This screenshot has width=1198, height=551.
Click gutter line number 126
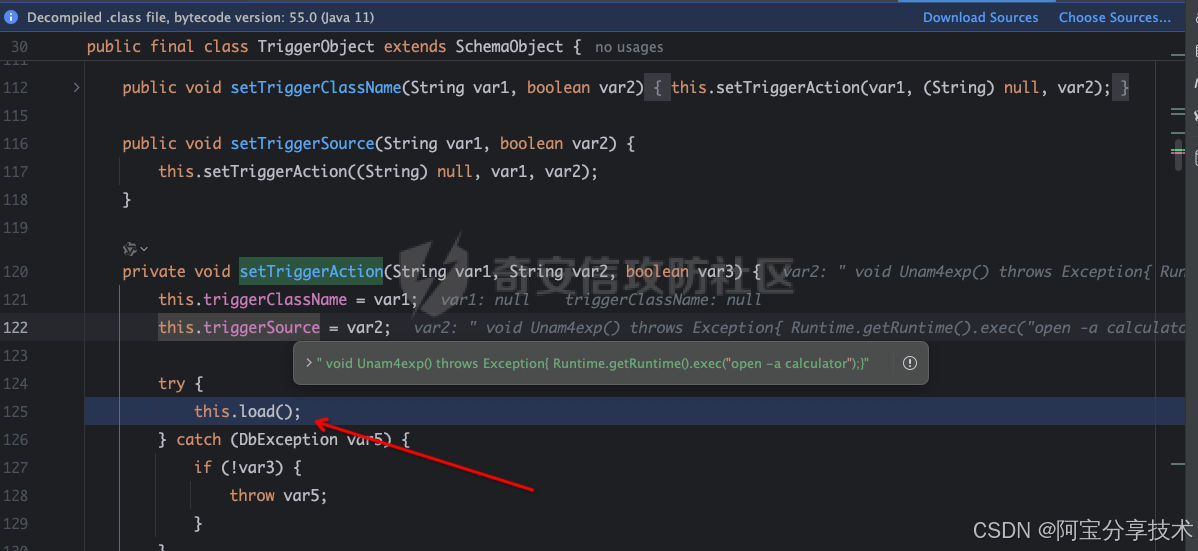click(x=15, y=440)
